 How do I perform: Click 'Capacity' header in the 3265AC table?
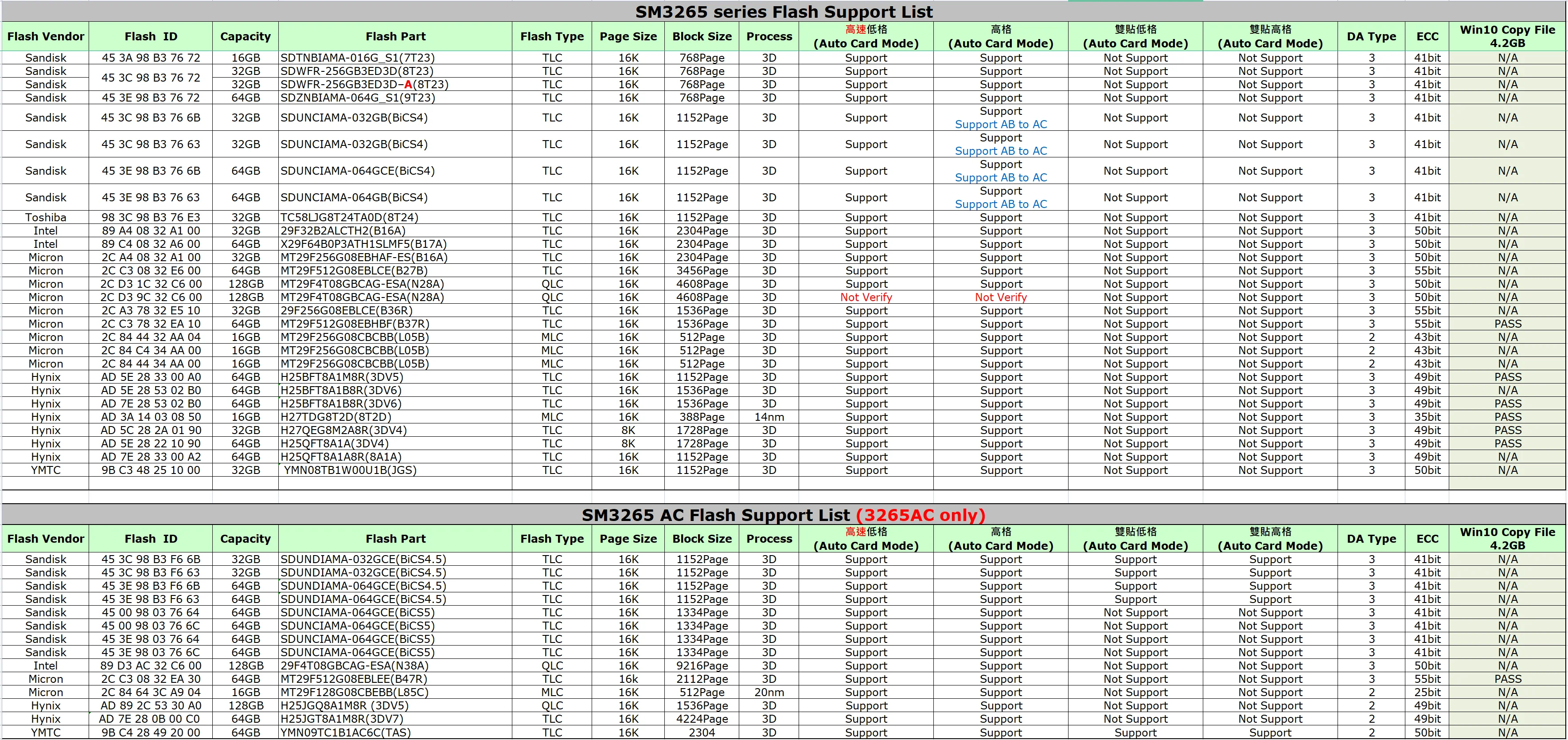click(x=245, y=539)
